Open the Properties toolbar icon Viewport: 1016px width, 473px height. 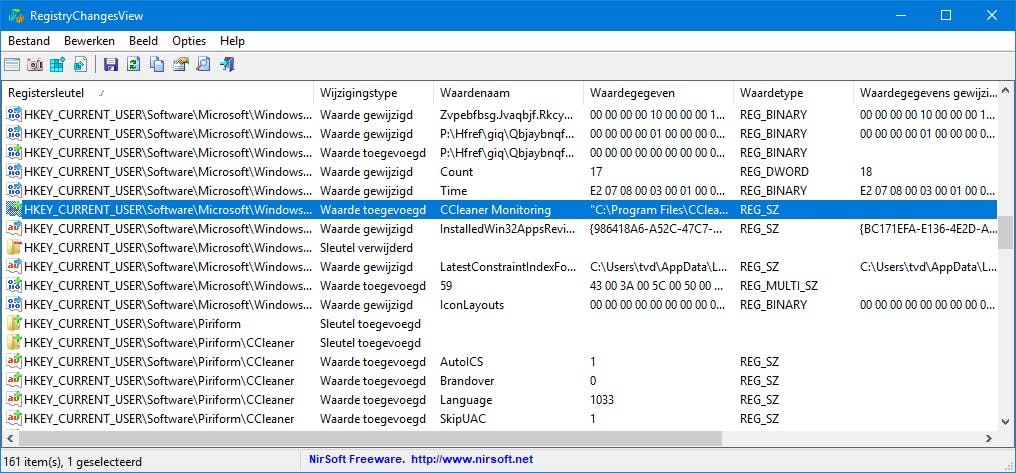click(180, 64)
